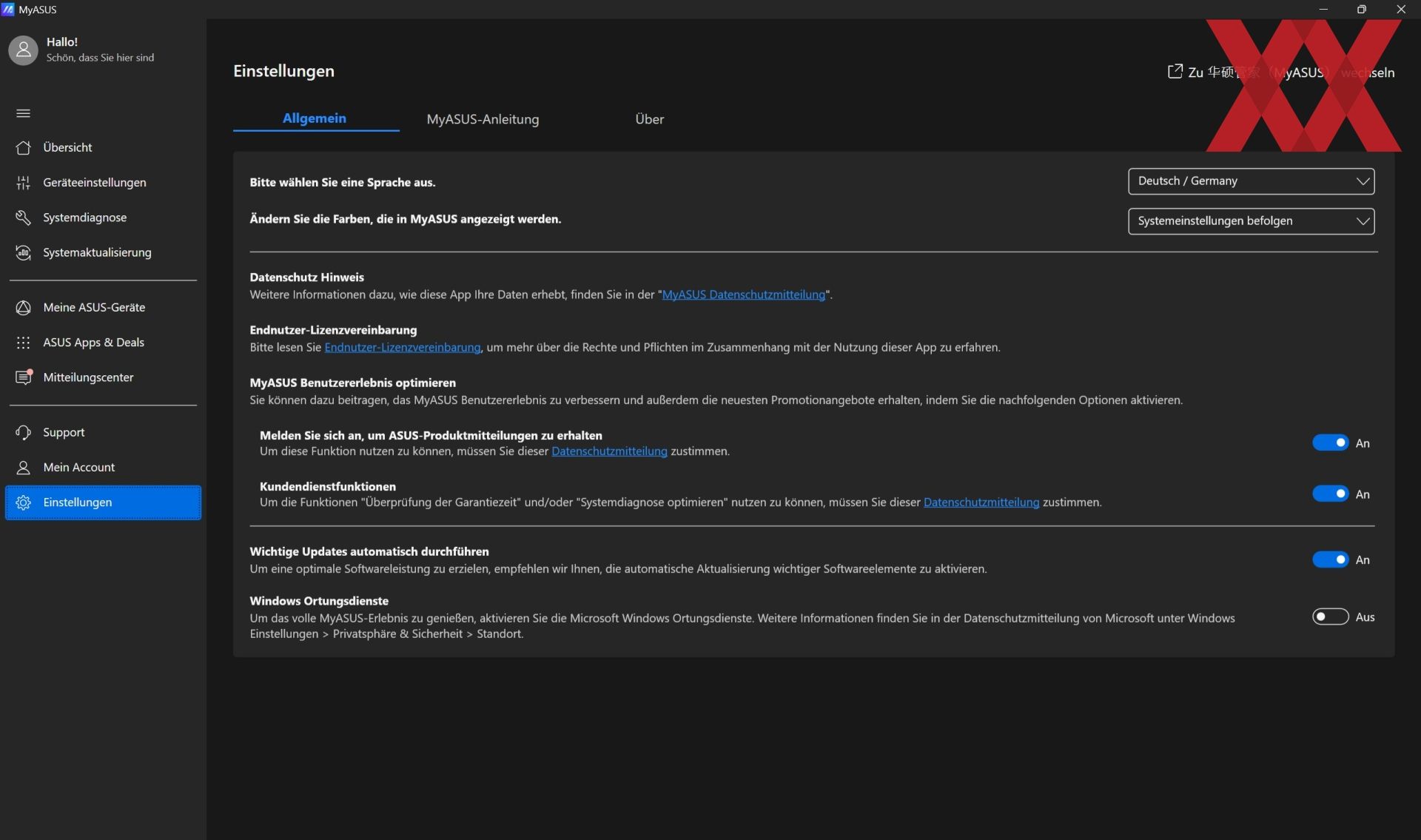Enable the Windows Ortungsdienste toggle
The width and height of the screenshot is (1421, 840).
pos(1330,616)
